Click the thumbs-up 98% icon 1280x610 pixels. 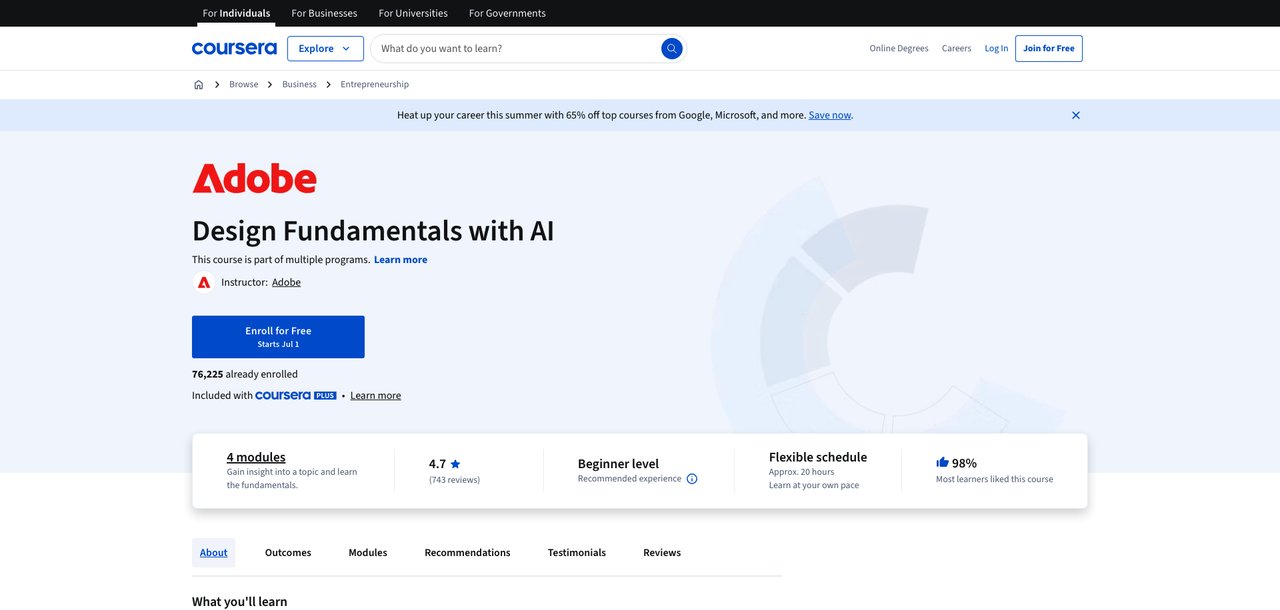point(942,463)
